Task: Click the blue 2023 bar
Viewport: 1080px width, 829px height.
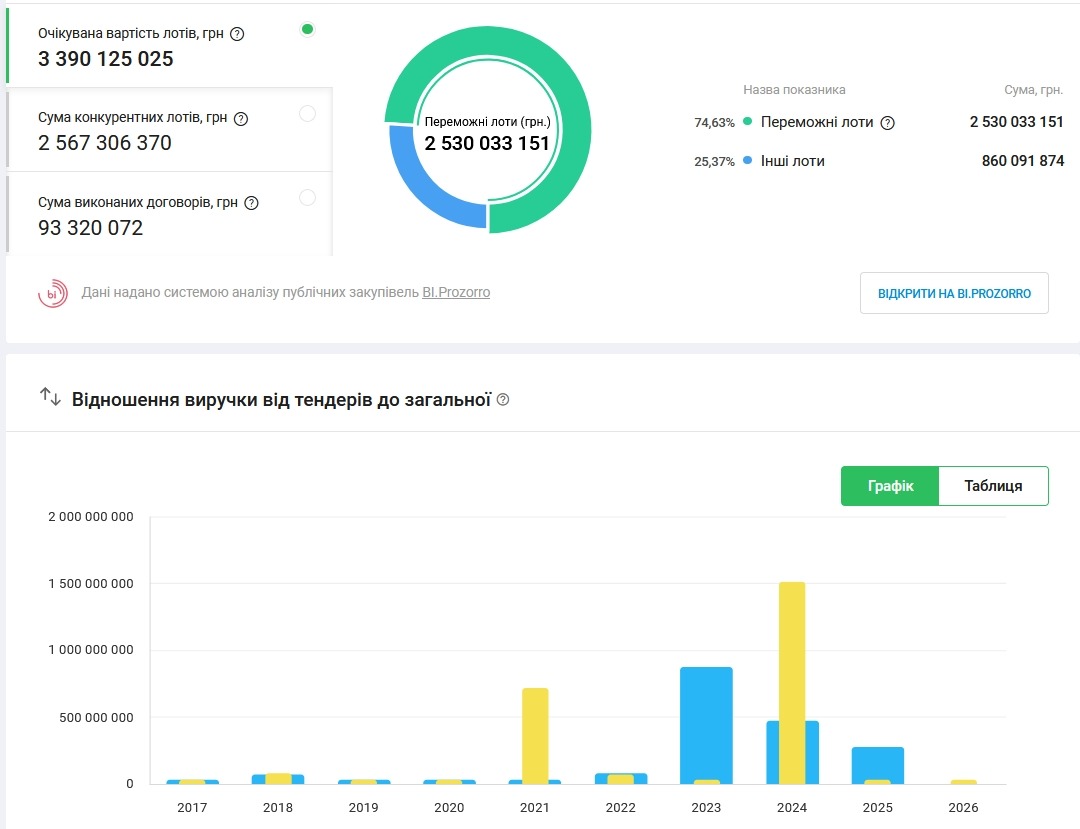Action: 706,723
